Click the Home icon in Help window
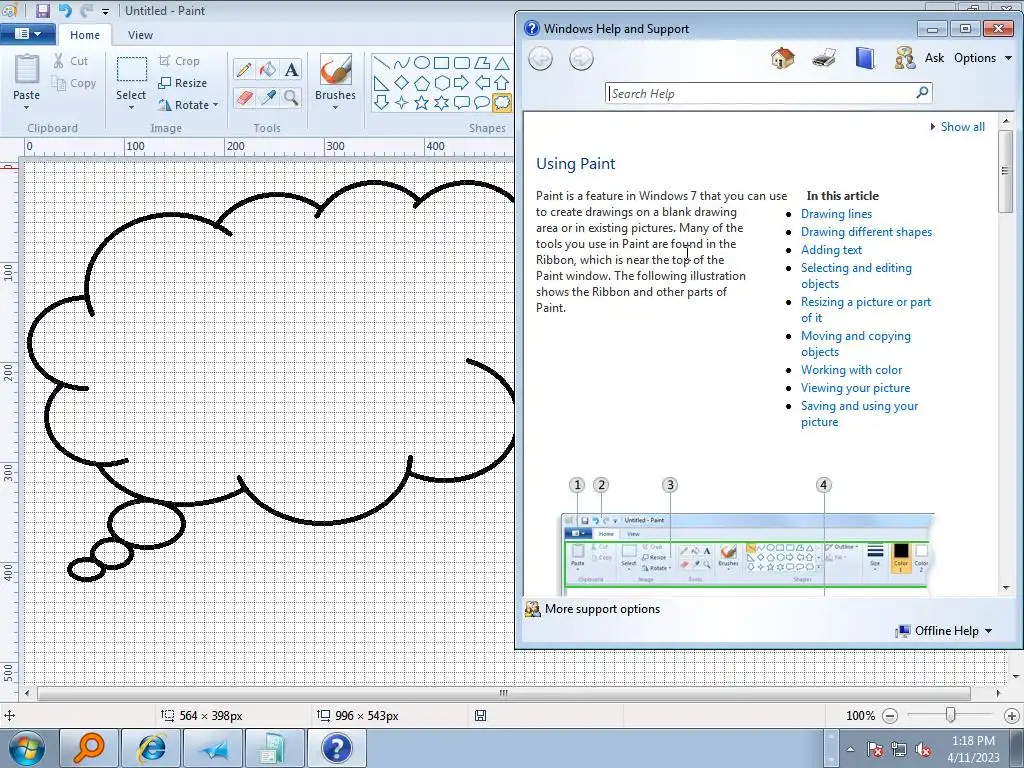Screen dimensions: 1024x768 [x=782, y=58]
